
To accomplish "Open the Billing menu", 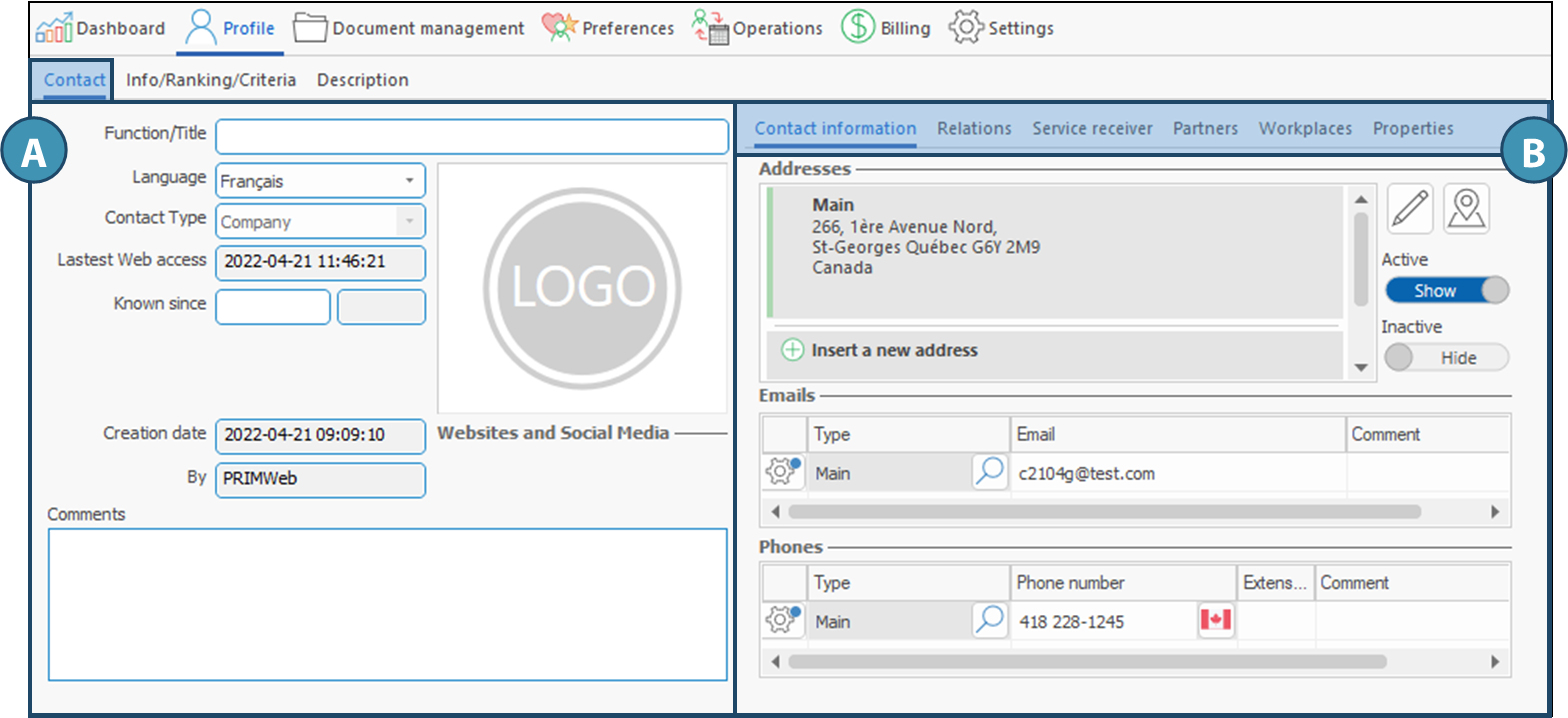I will [x=886, y=28].
